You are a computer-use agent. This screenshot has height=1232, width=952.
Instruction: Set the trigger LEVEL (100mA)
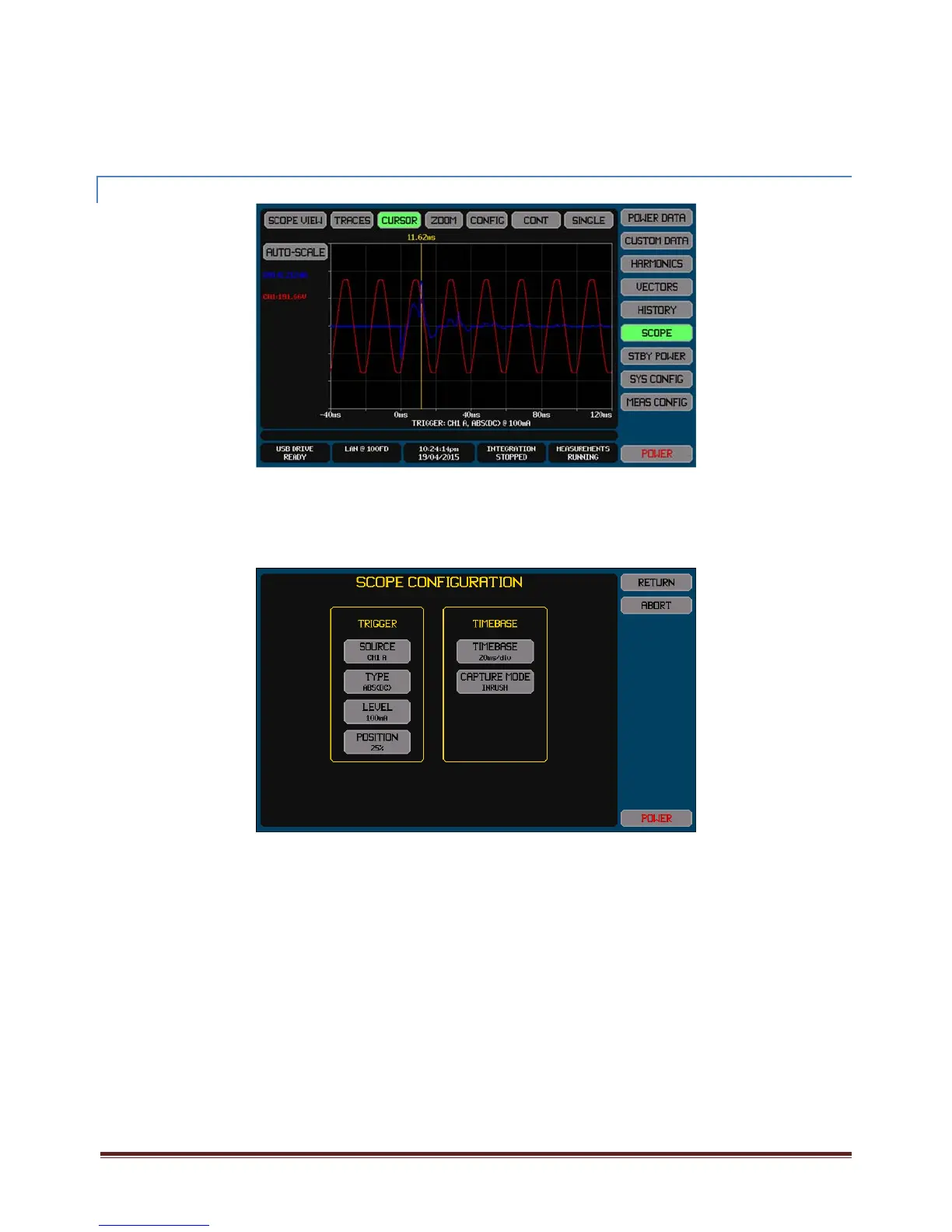coord(377,712)
